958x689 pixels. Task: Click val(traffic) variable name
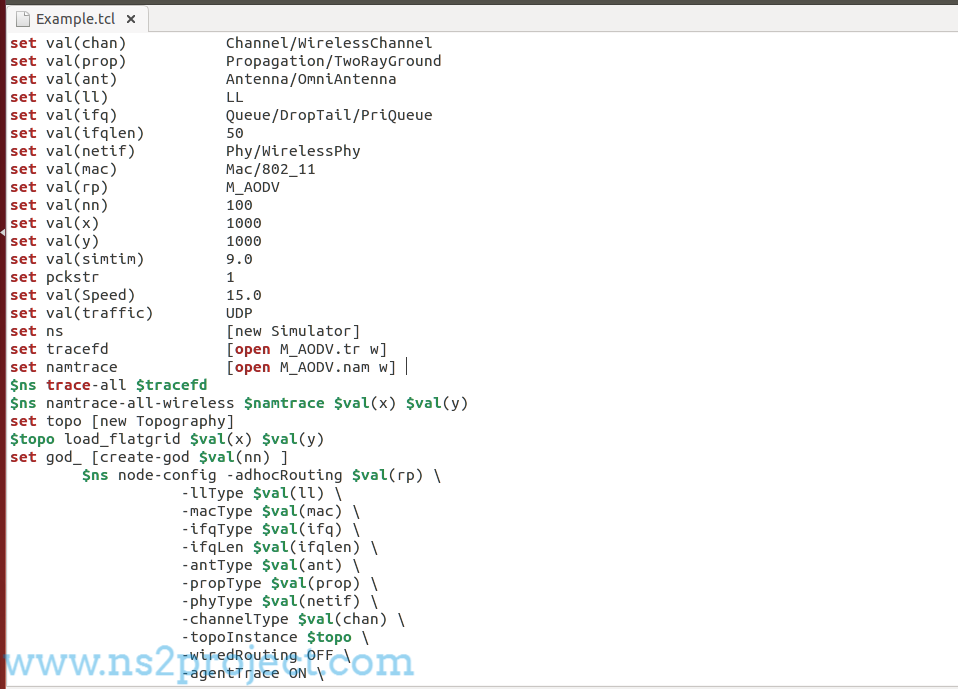(x=100, y=313)
